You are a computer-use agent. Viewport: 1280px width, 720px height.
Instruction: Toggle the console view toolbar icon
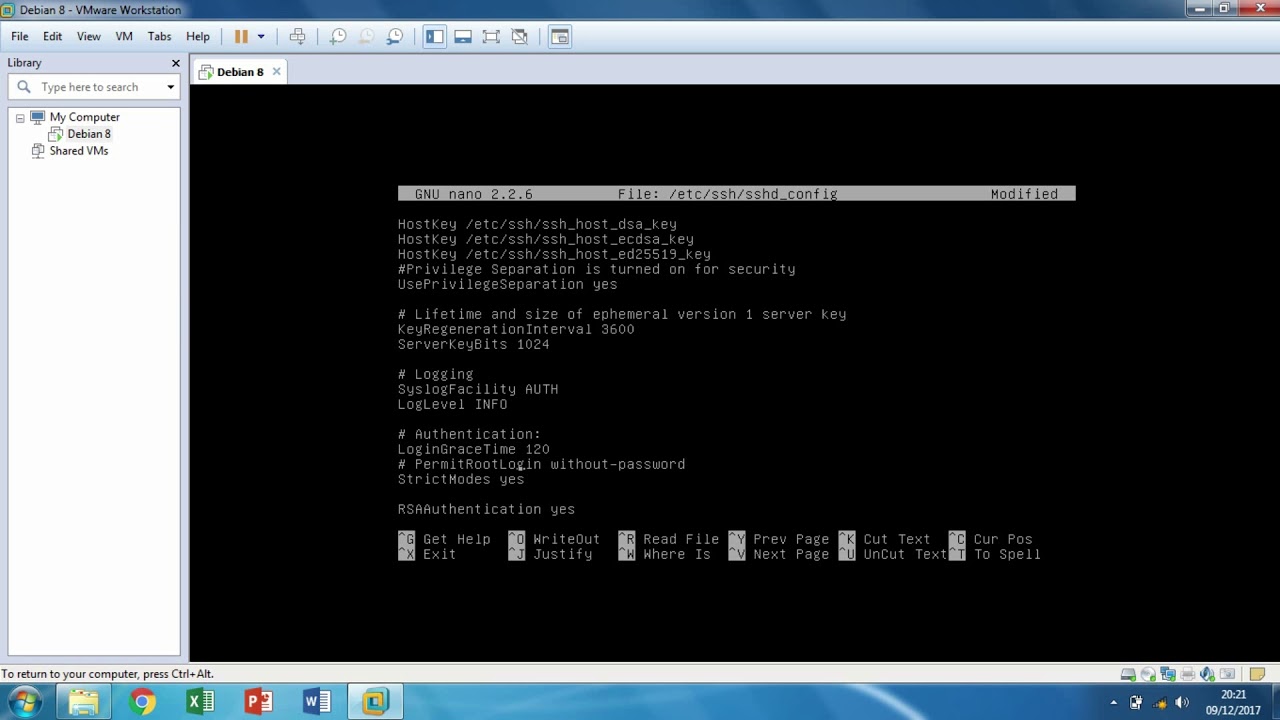point(560,37)
